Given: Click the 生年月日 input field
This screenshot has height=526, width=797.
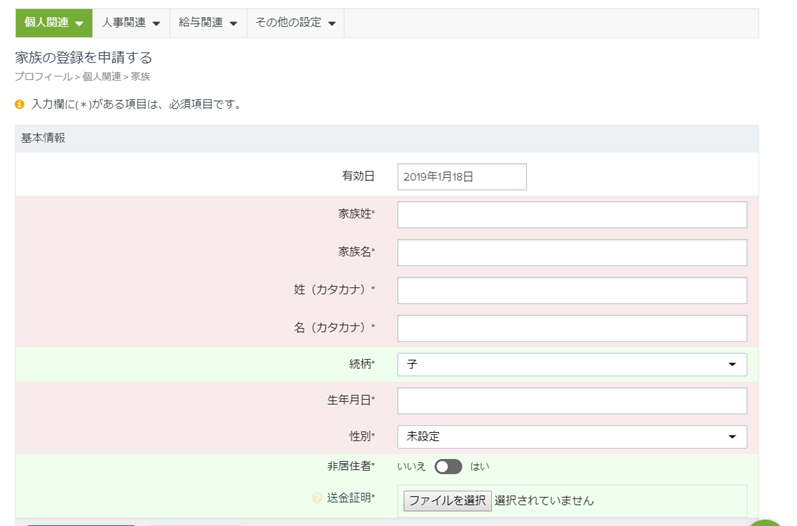Looking at the screenshot, I should (572, 400).
